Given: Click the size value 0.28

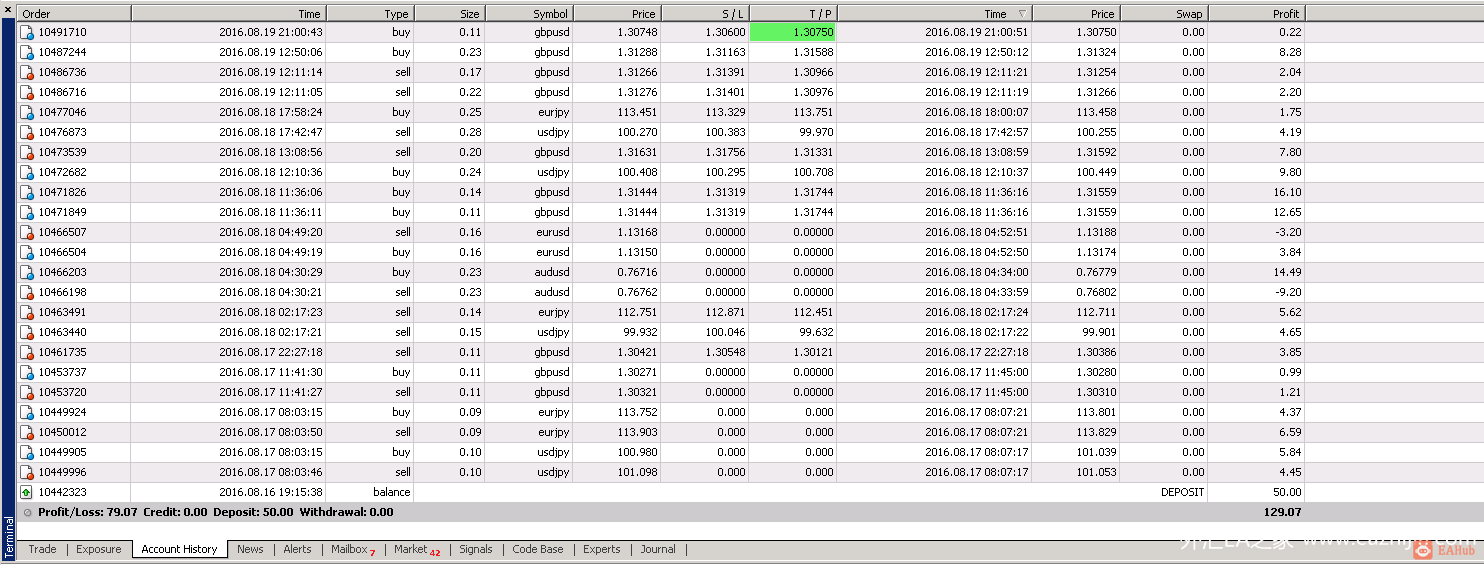Looking at the screenshot, I should click(468, 132).
